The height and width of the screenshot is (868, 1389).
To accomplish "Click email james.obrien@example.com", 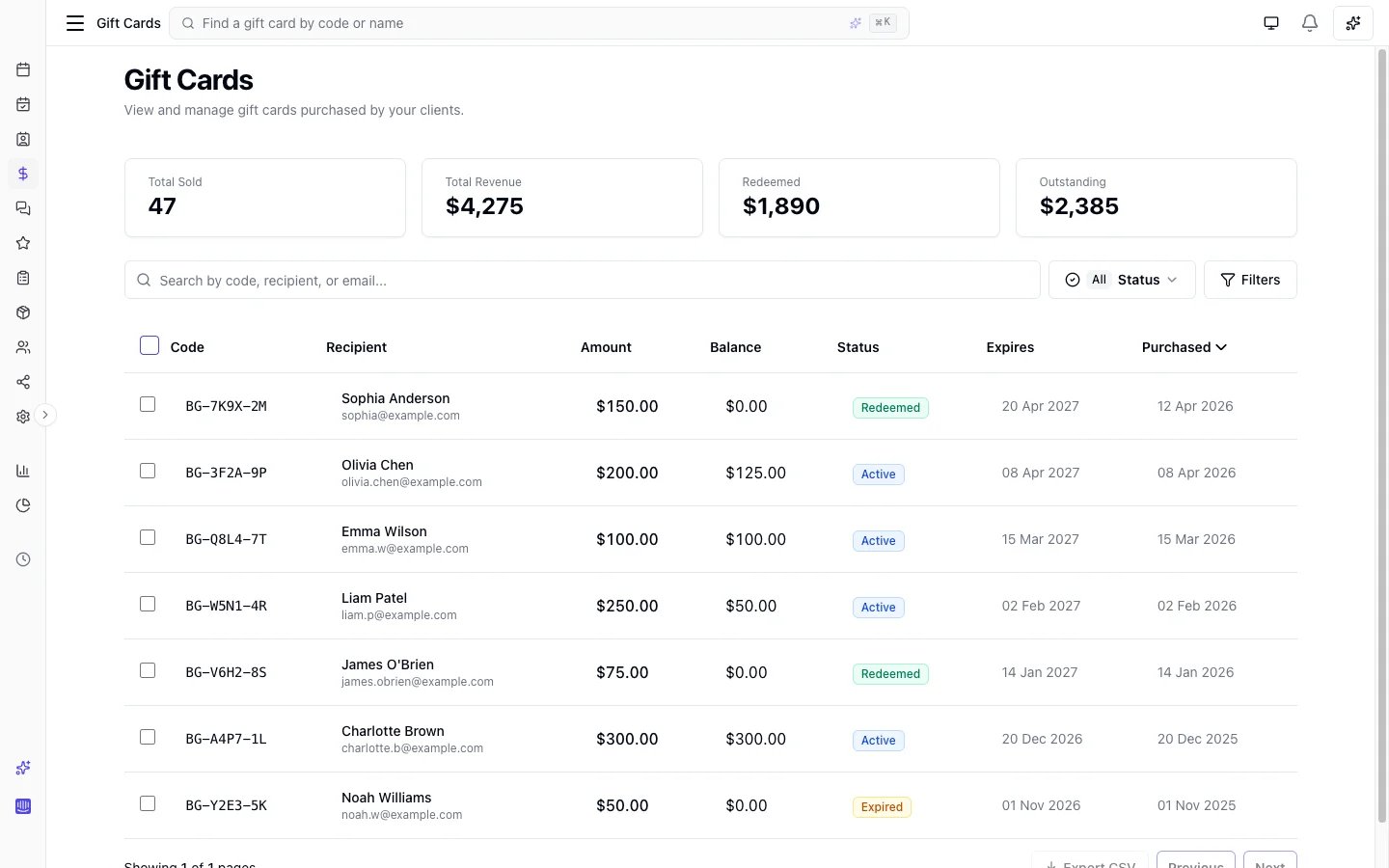I will 418,682.
